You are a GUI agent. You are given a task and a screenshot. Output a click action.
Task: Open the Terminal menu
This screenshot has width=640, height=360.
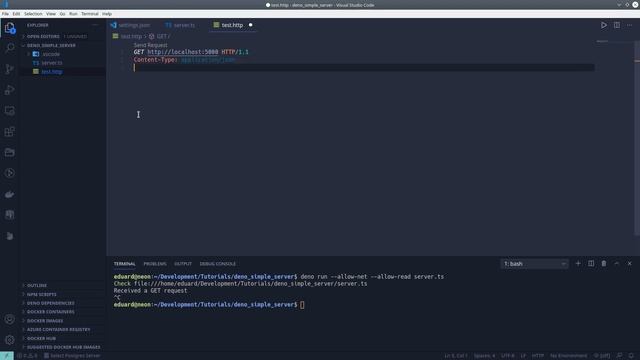[90, 14]
